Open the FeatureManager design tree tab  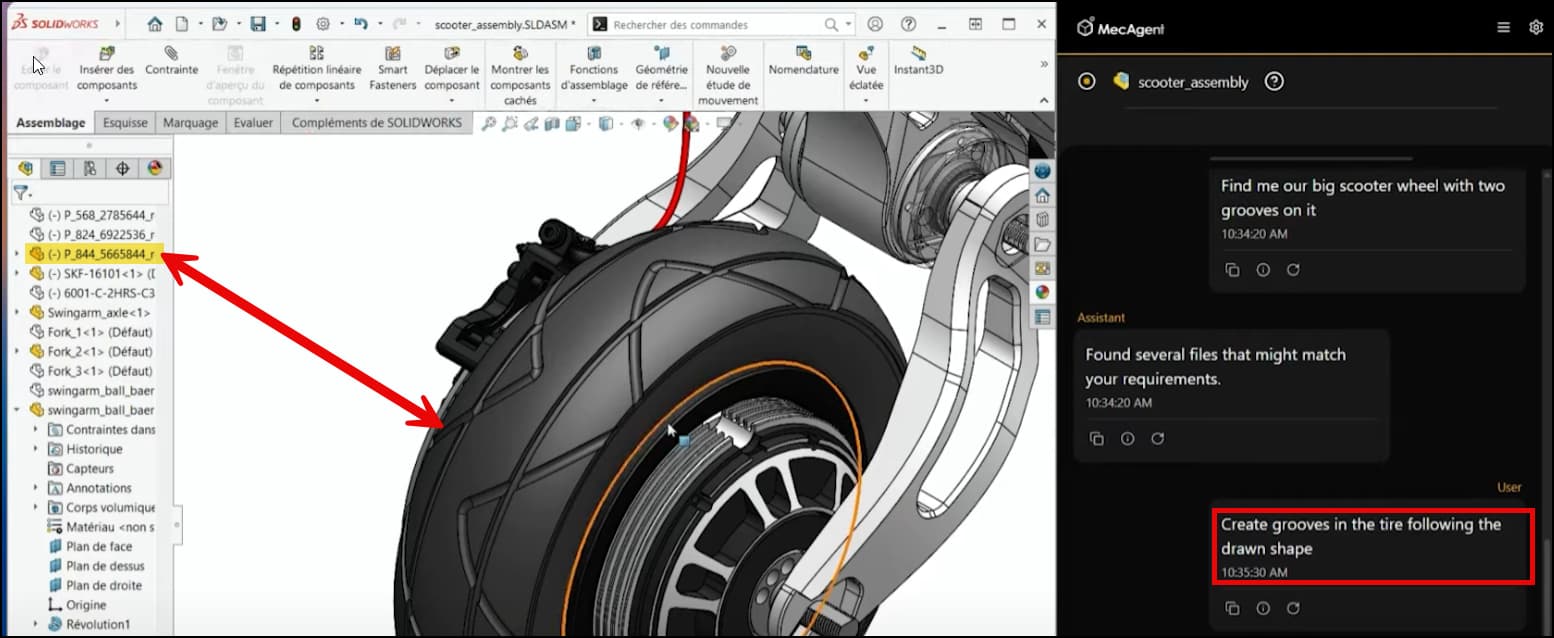click(25, 168)
